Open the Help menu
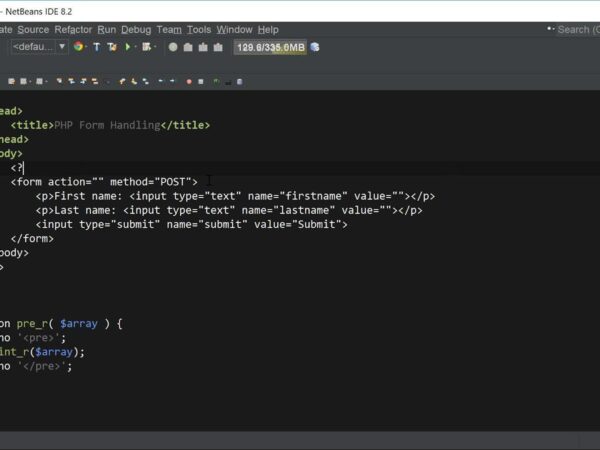This screenshot has width=600, height=450. click(268, 29)
